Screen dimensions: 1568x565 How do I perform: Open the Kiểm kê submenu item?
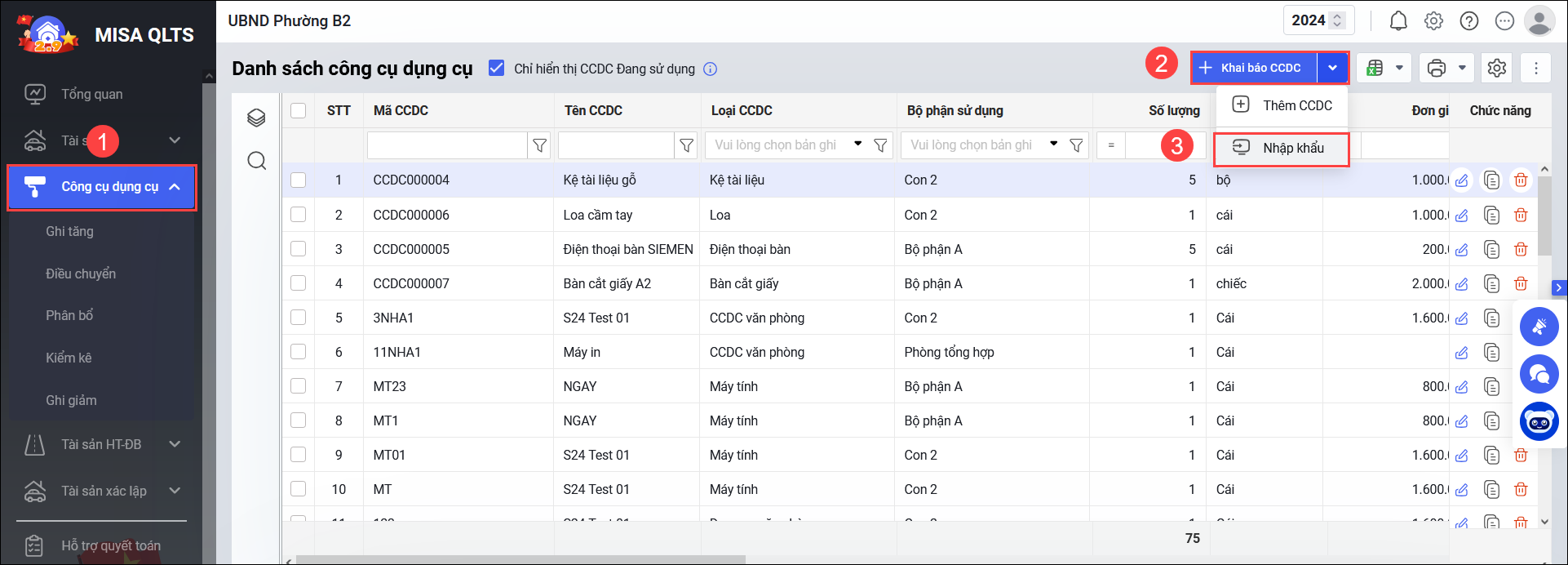(69, 358)
